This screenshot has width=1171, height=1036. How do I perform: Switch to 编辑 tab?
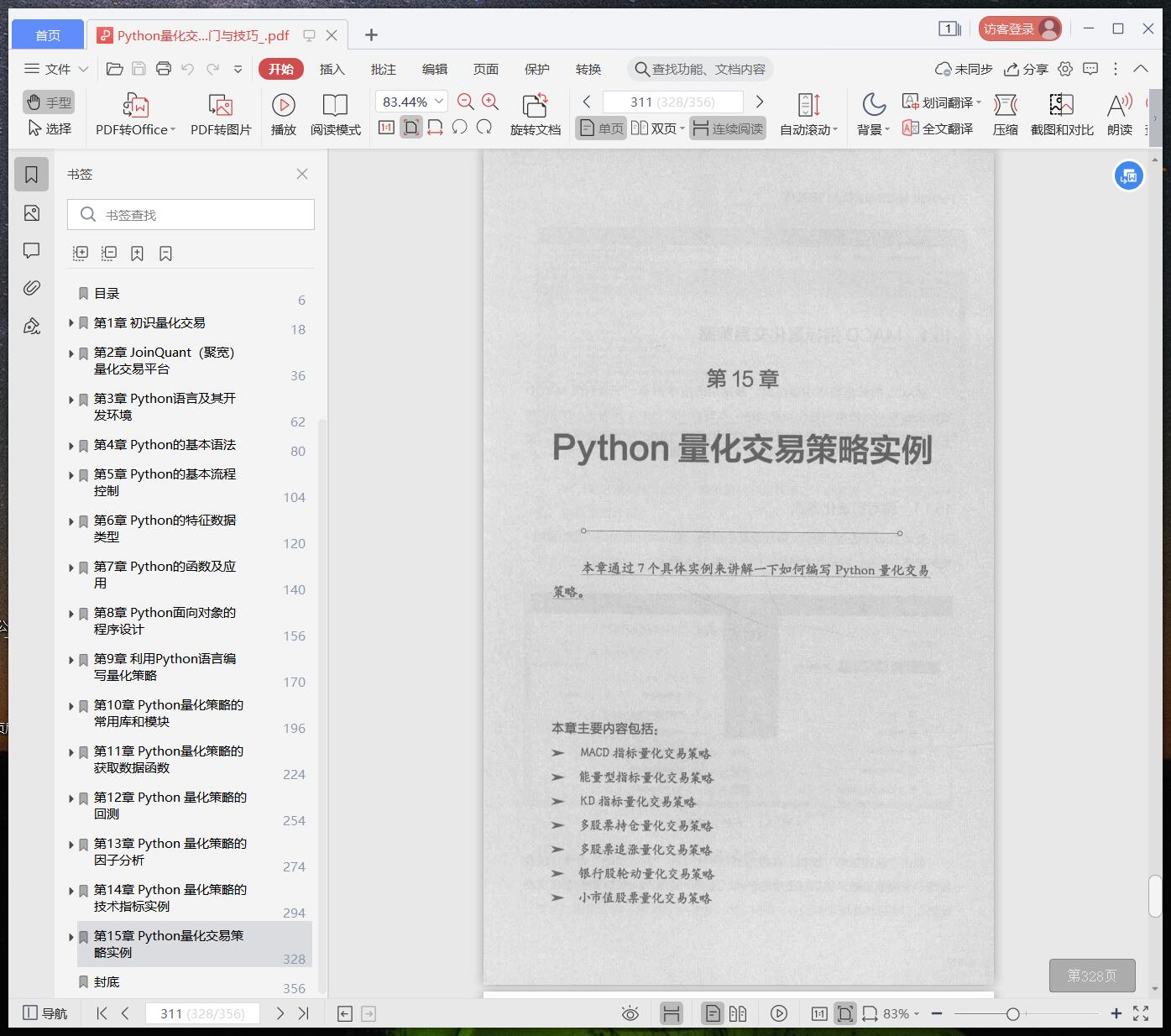[x=435, y=69]
